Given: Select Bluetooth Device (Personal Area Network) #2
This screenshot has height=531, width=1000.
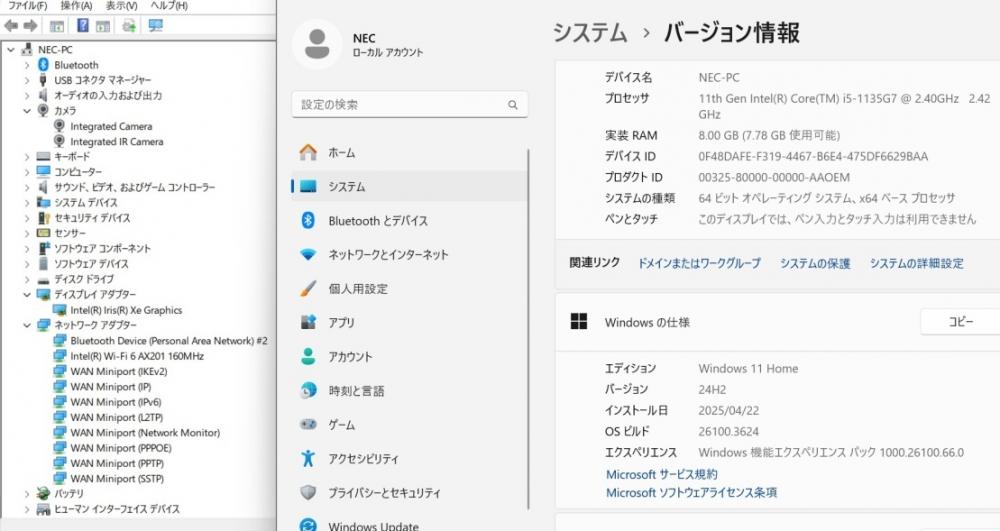Looking at the screenshot, I should pos(169,341).
